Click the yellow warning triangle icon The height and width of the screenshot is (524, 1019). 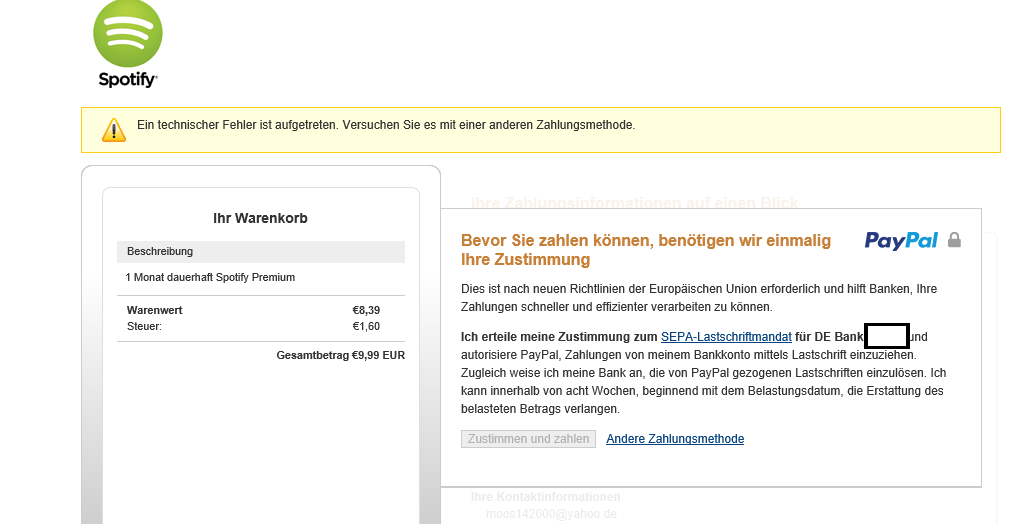click(114, 130)
